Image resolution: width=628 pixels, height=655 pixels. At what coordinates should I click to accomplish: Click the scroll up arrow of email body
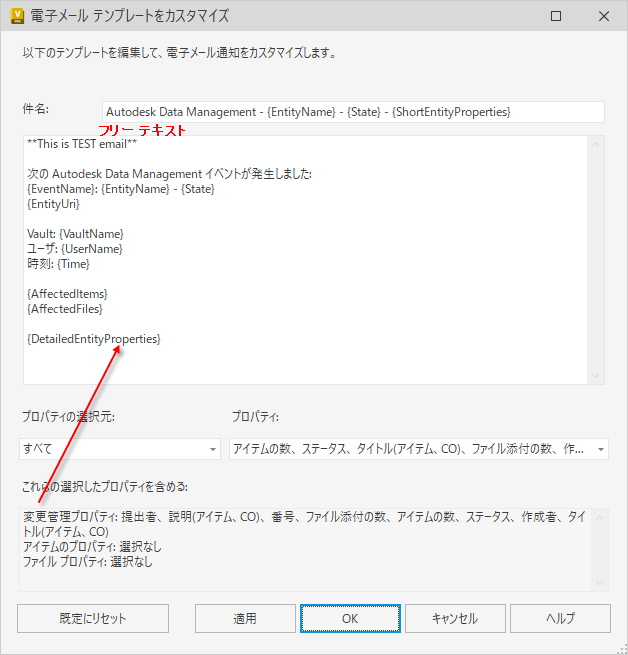point(595,145)
